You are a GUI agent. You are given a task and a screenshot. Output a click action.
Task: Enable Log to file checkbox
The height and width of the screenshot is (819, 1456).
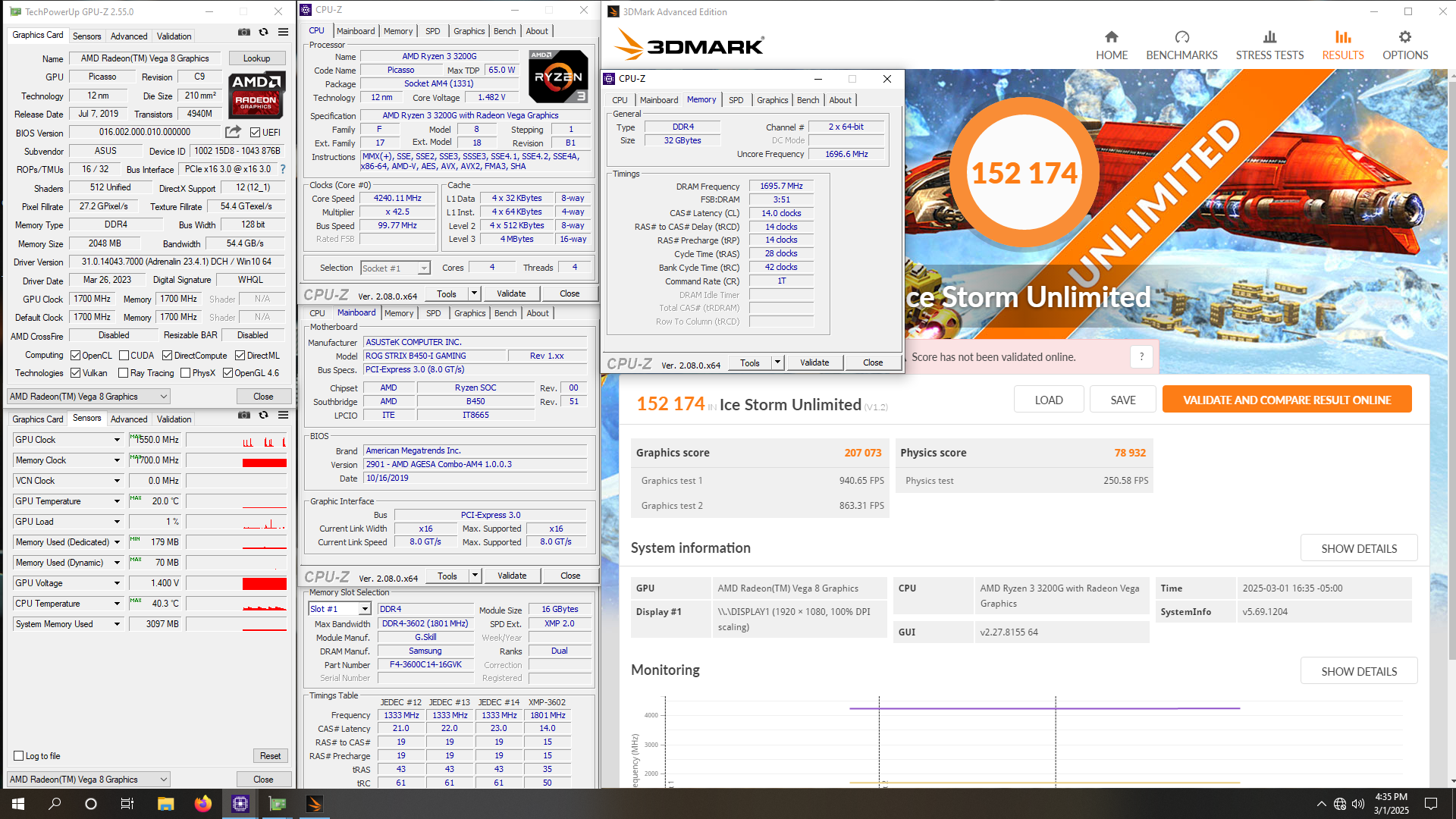tap(19, 755)
